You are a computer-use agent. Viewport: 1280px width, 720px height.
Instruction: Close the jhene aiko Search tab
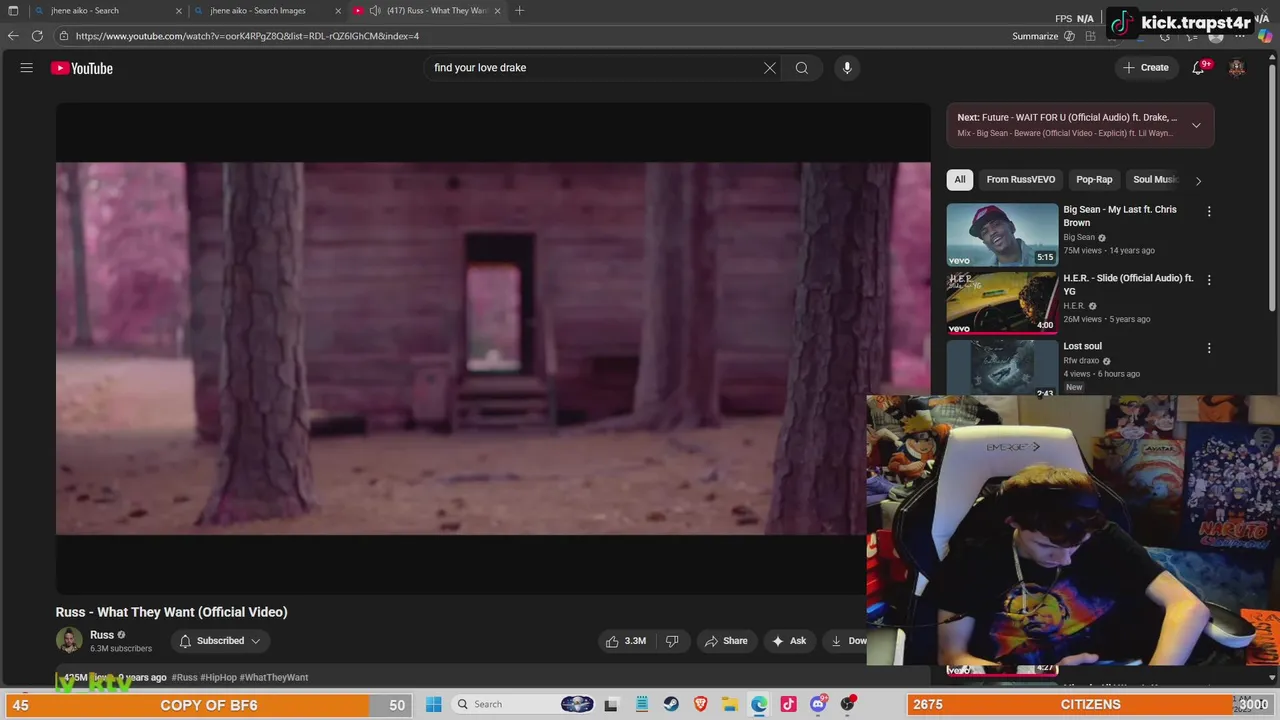(x=179, y=10)
